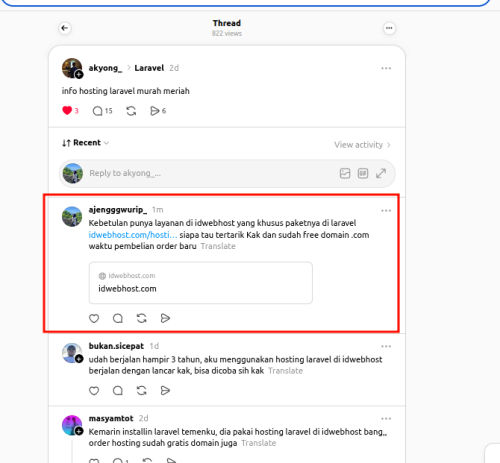Share bukan.sicepat reply
The height and width of the screenshot is (463, 500).
click(165, 390)
